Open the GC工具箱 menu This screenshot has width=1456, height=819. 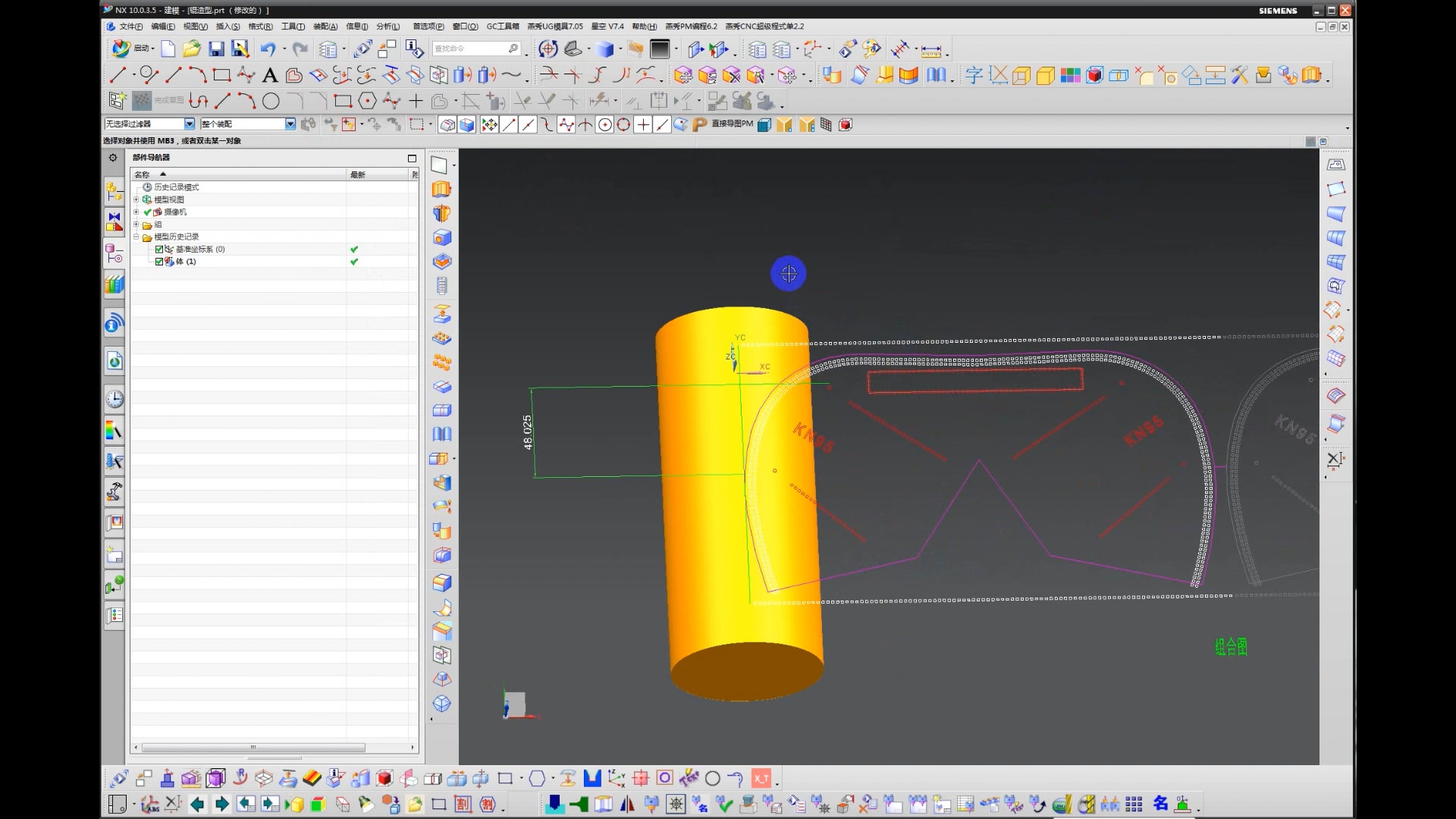click(503, 27)
